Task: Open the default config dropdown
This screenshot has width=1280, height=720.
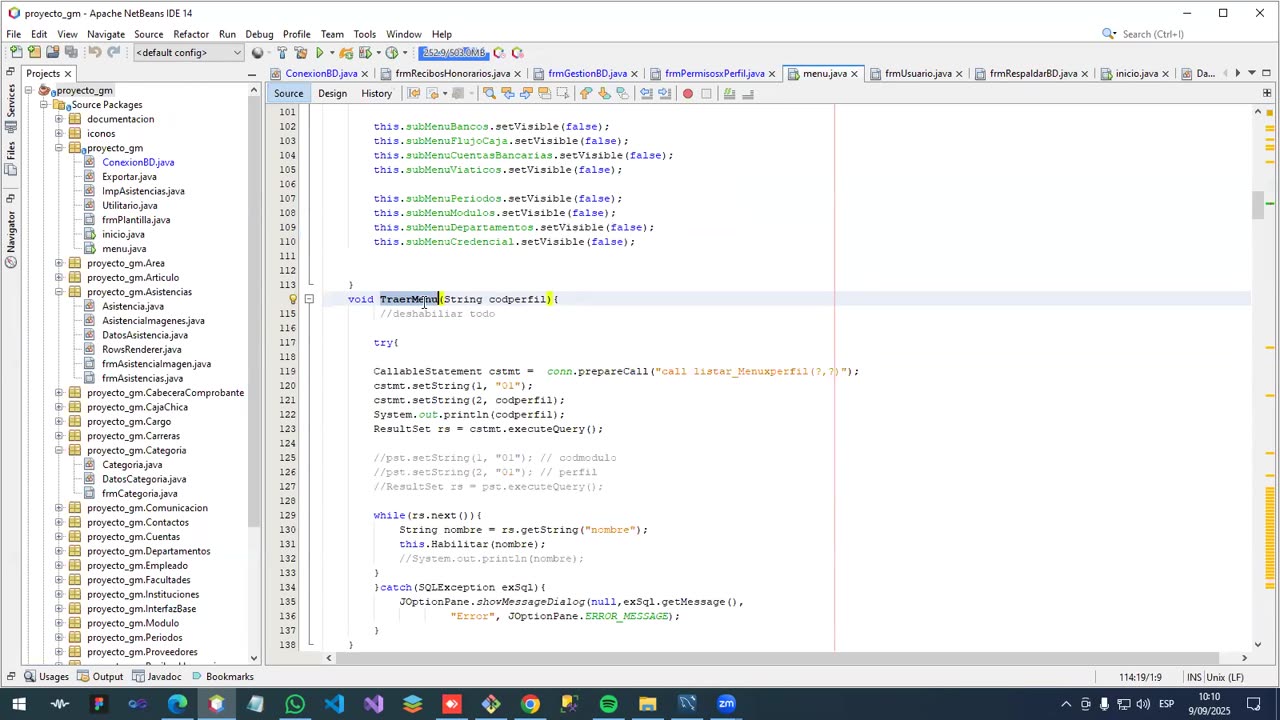Action: click(189, 52)
